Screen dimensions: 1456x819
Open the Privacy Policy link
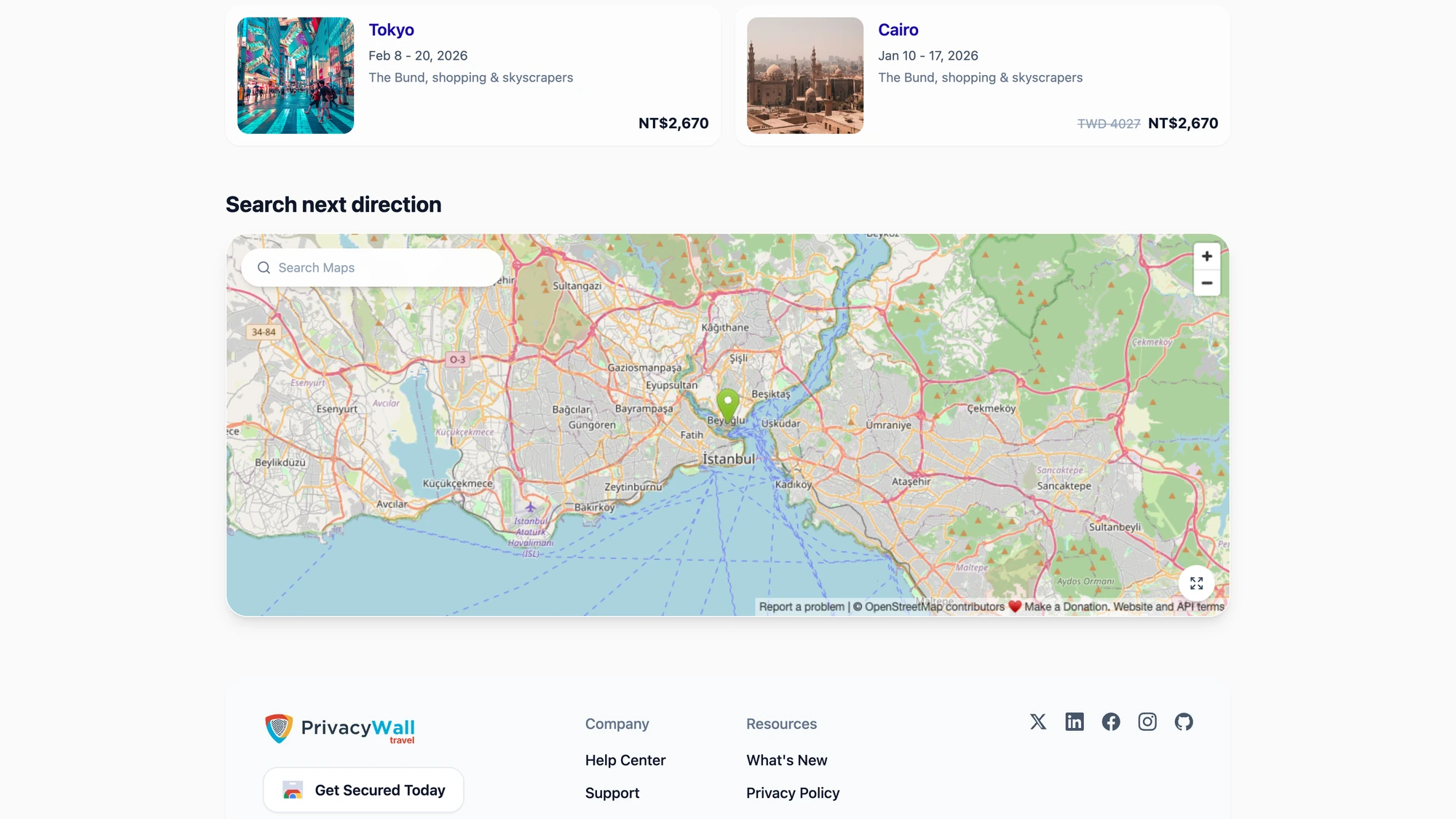click(x=793, y=793)
